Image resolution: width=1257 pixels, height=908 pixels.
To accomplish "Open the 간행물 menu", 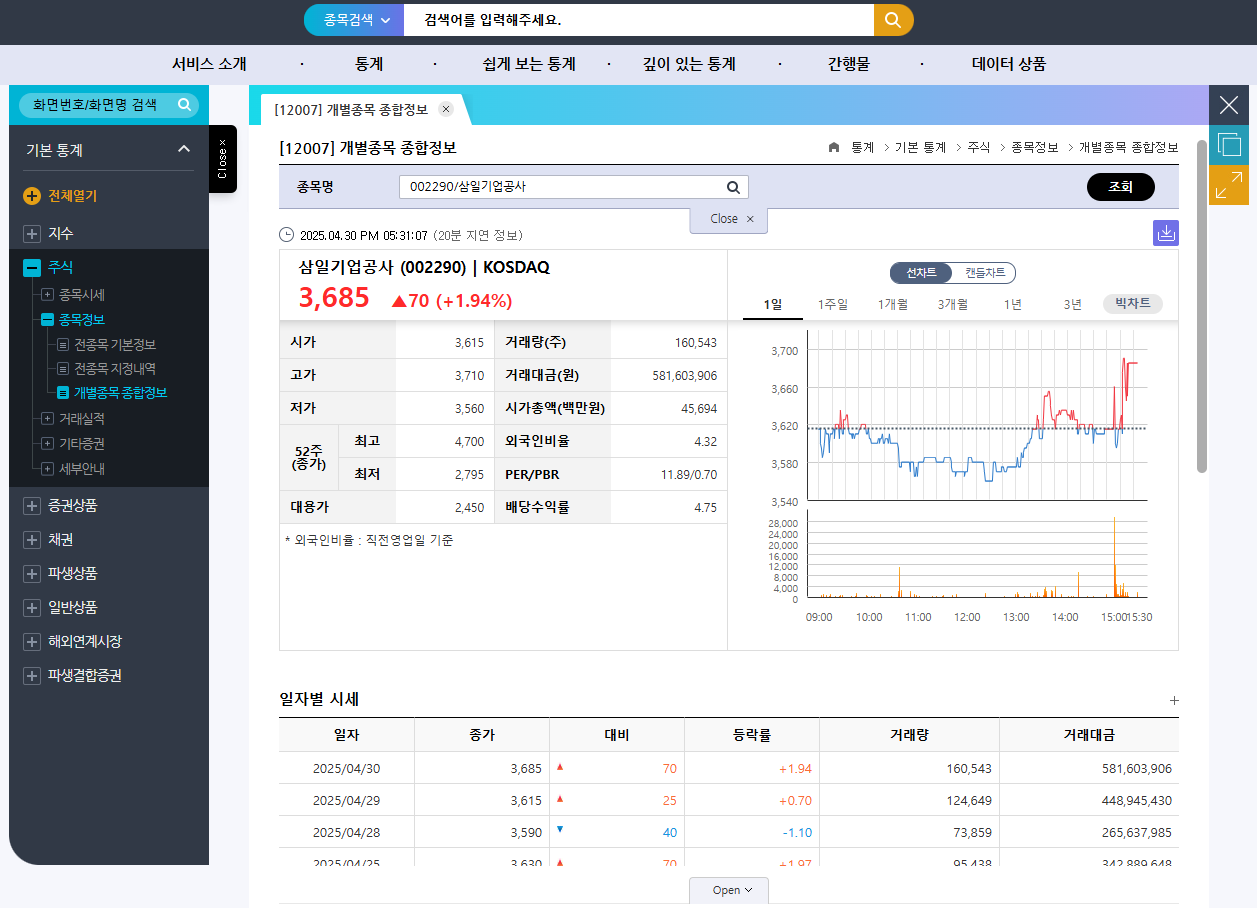I will (x=849, y=64).
